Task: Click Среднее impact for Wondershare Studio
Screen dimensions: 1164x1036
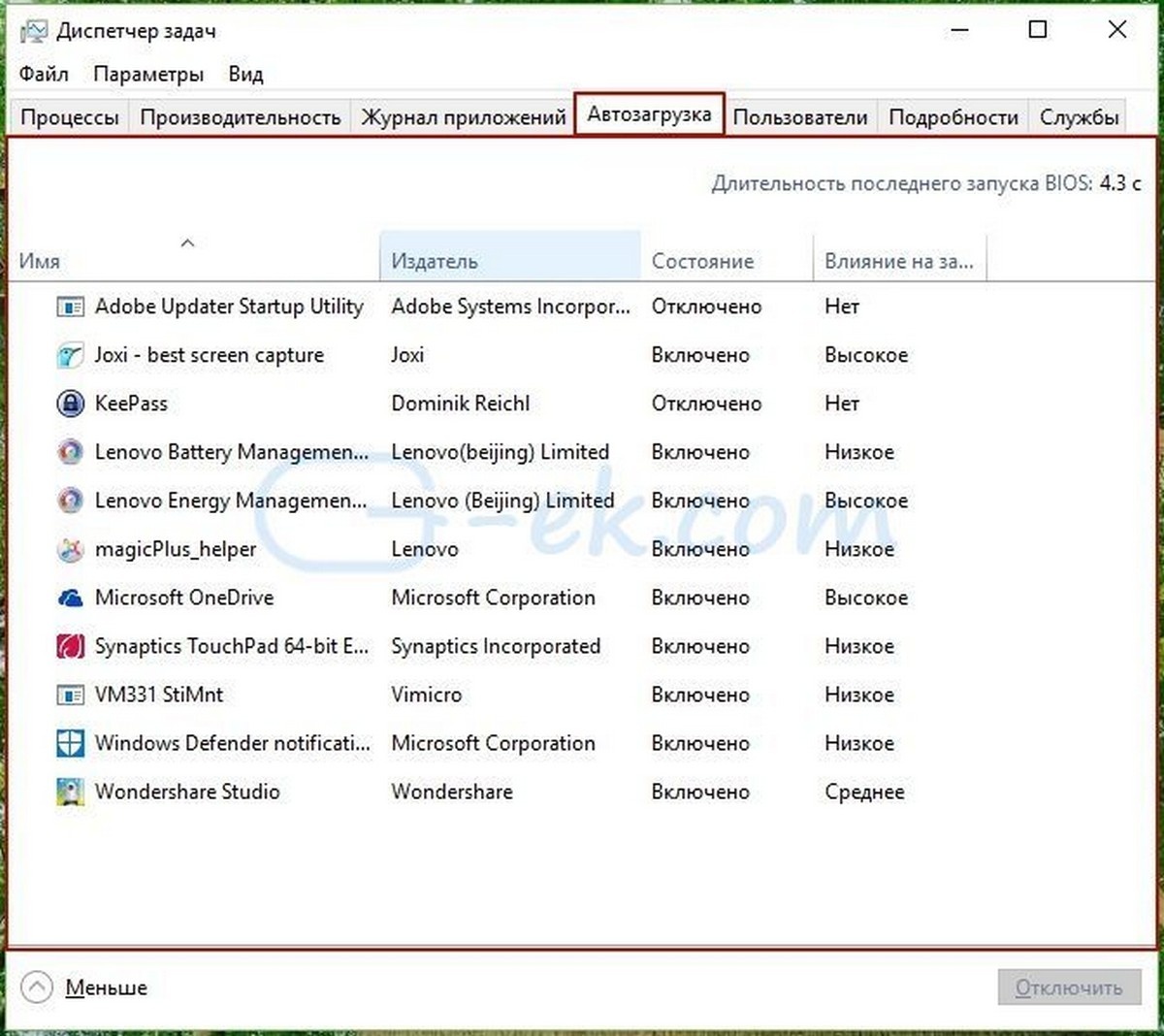Action: tap(864, 792)
